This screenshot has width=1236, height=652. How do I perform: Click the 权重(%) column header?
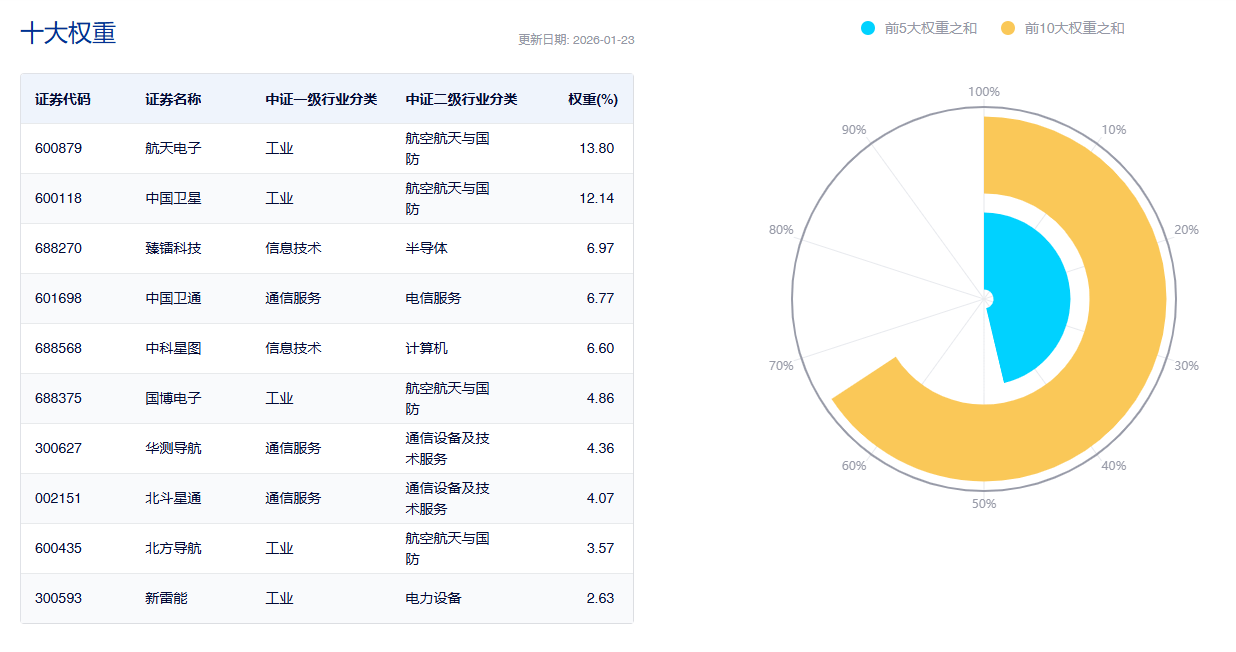593,99
